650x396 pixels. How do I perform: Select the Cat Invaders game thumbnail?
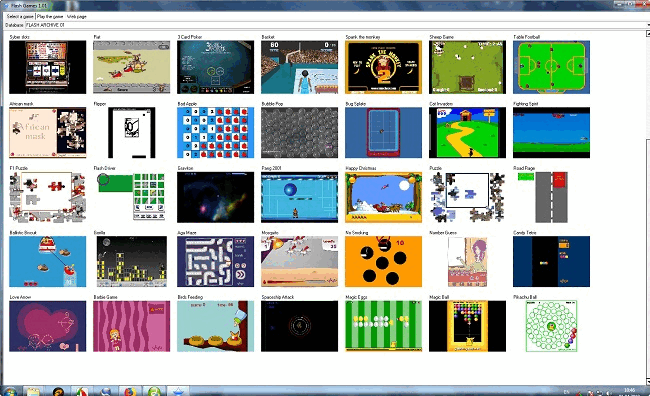coord(468,133)
